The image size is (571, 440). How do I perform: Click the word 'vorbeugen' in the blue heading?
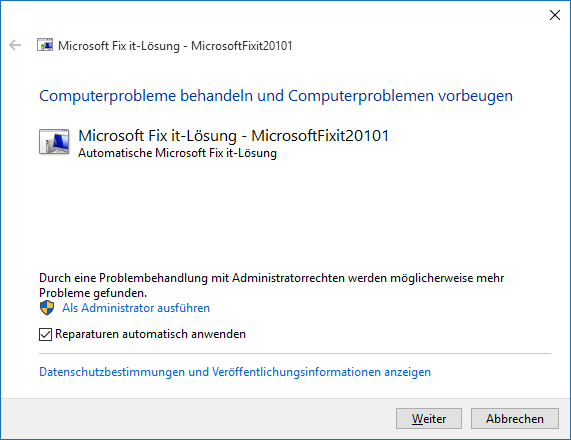pyautogui.click(x=475, y=96)
